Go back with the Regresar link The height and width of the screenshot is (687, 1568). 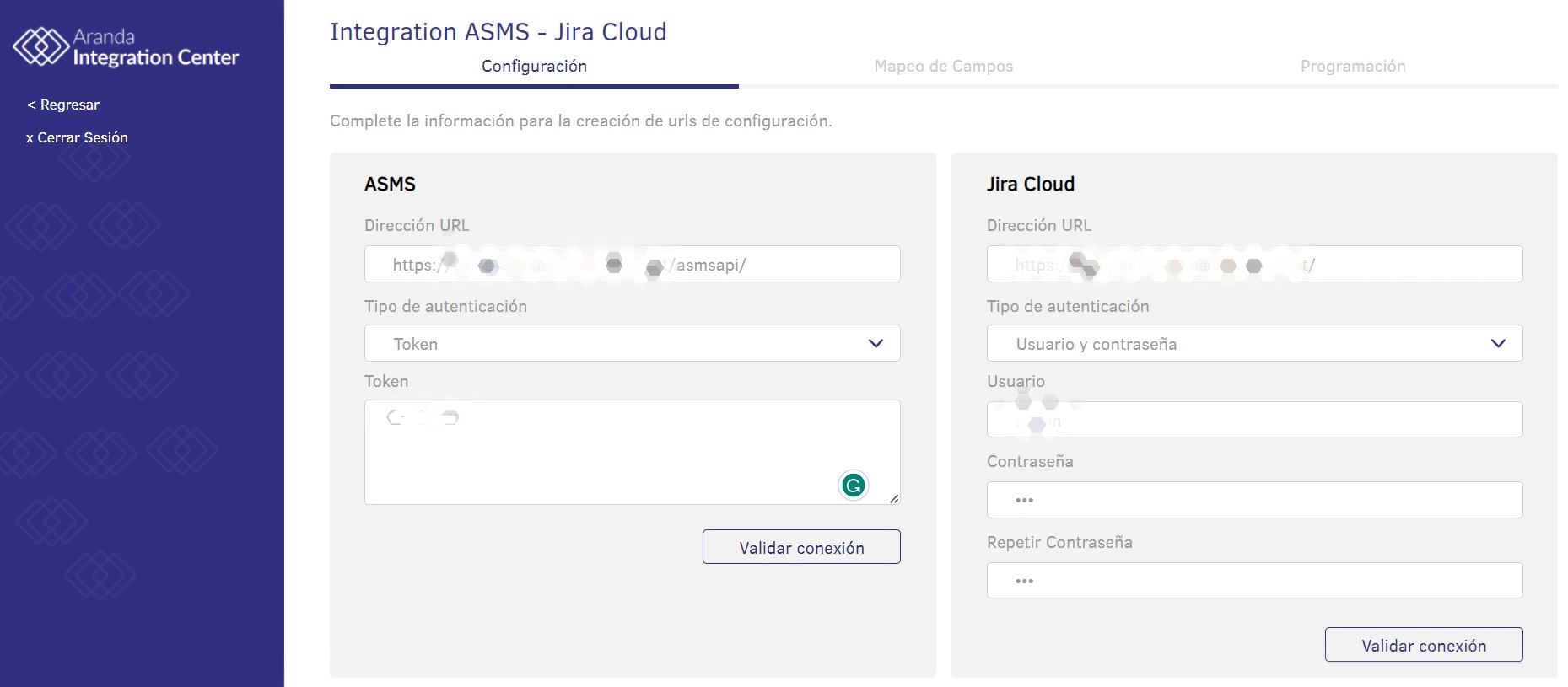63,105
